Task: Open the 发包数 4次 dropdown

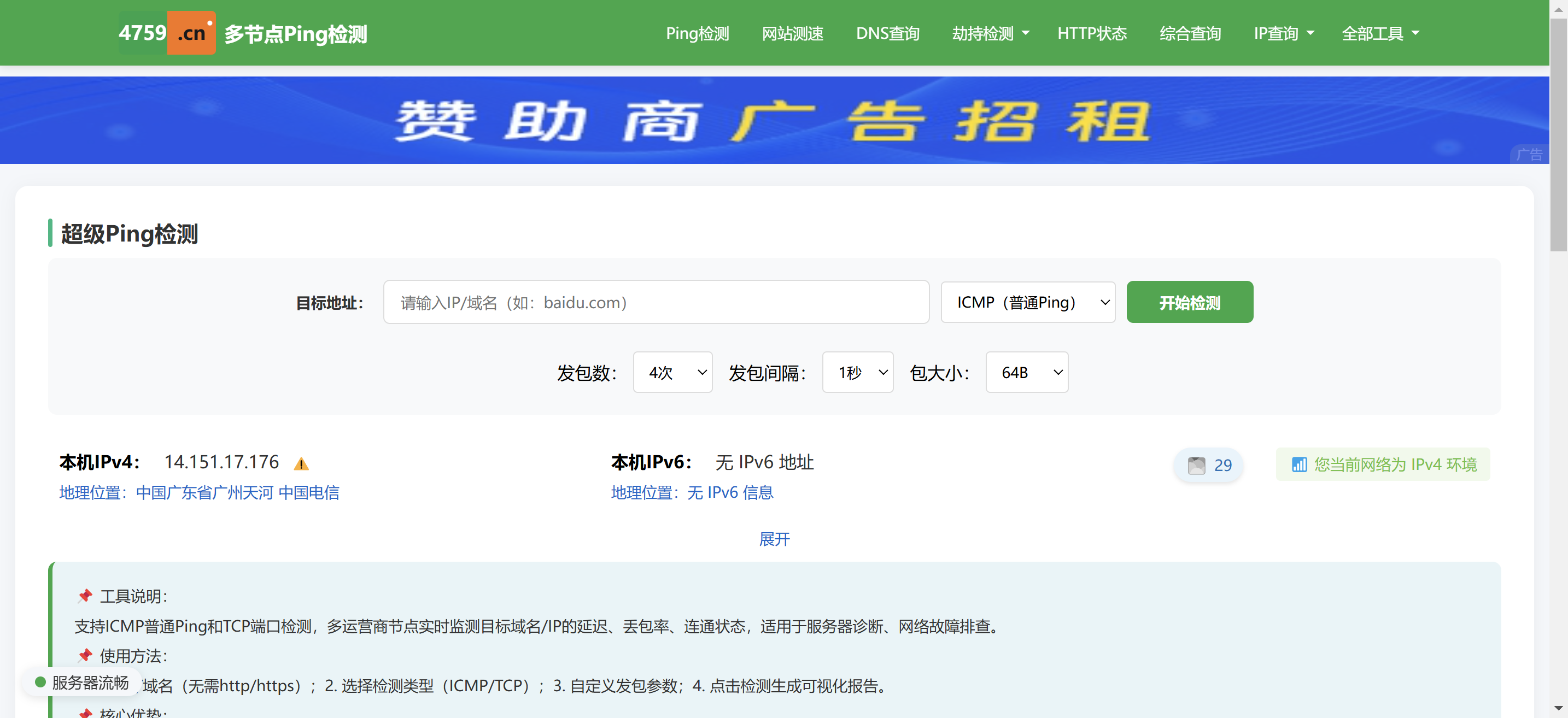Action: pos(672,372)
